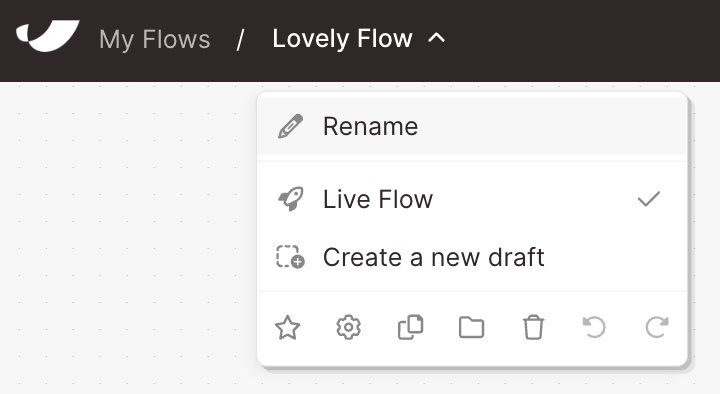The height and width of the screenshot is (394, 720).
Task: Click the redo arrow icon
Action: point(657,327)
